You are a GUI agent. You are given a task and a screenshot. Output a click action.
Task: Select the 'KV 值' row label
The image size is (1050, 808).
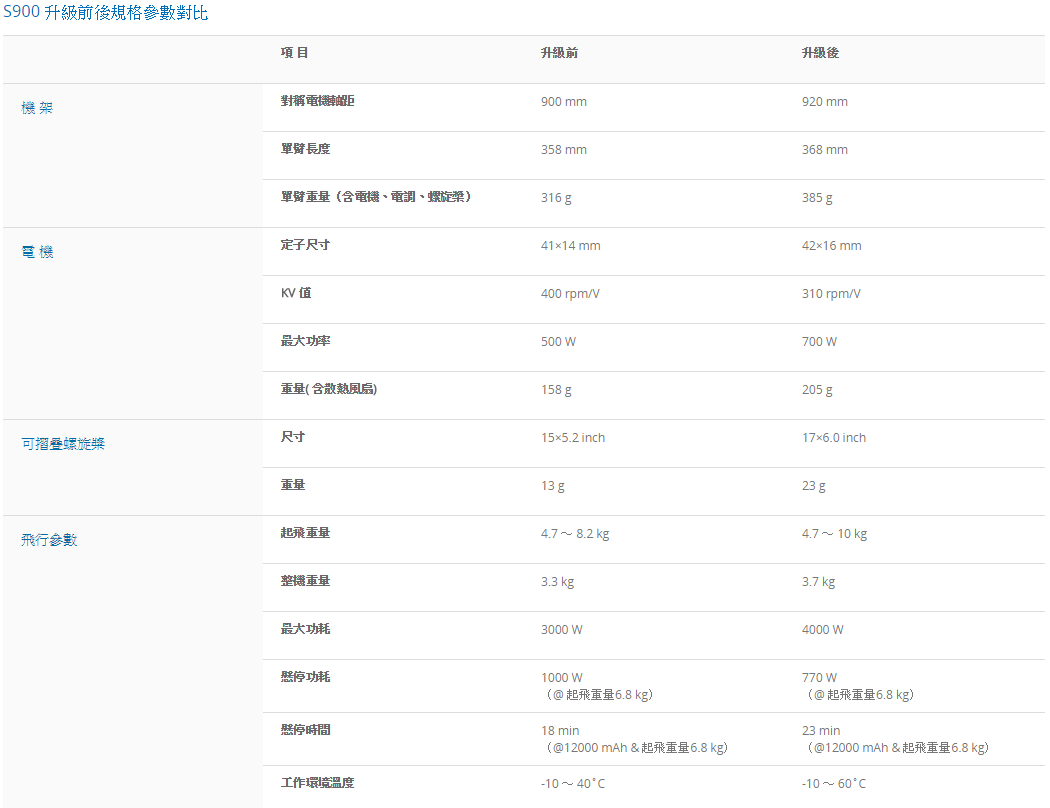(x=296, y=293)
